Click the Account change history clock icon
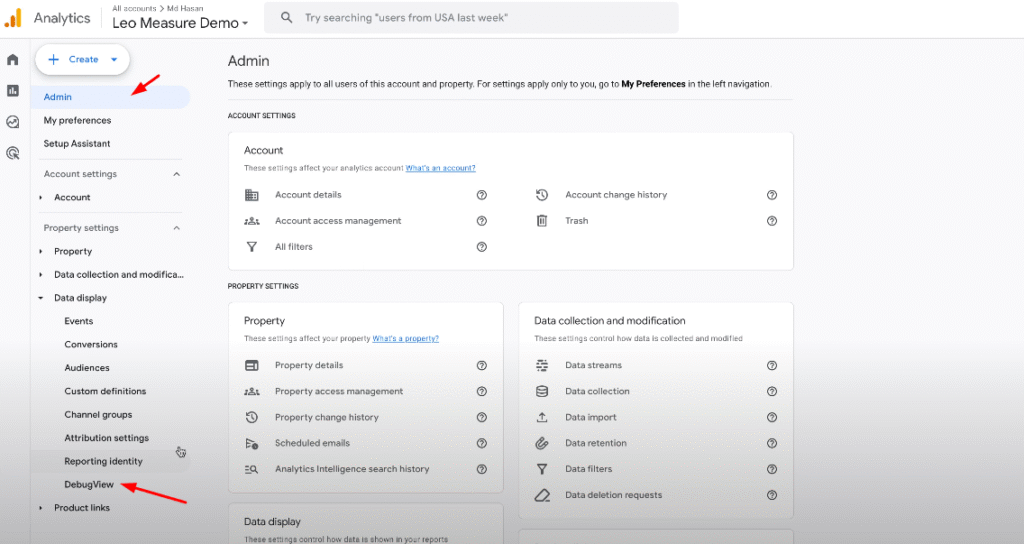 pyautogui.click(x=541, y=195)
